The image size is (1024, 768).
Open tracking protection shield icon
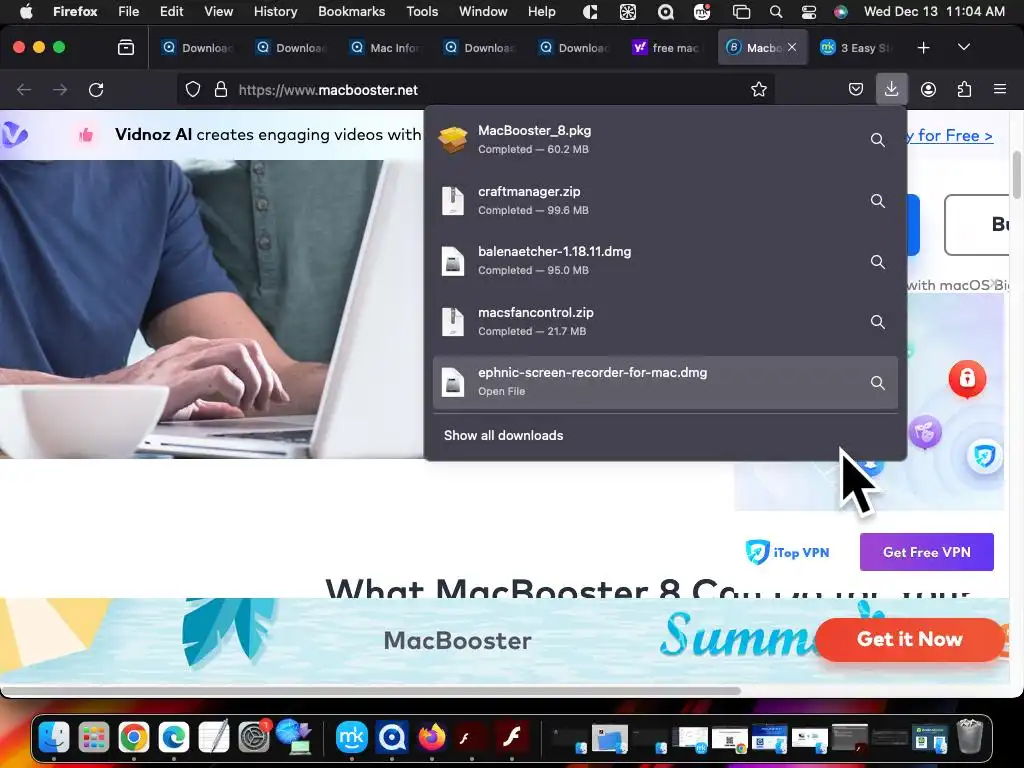pyautogui.click(x=193, y=89)
